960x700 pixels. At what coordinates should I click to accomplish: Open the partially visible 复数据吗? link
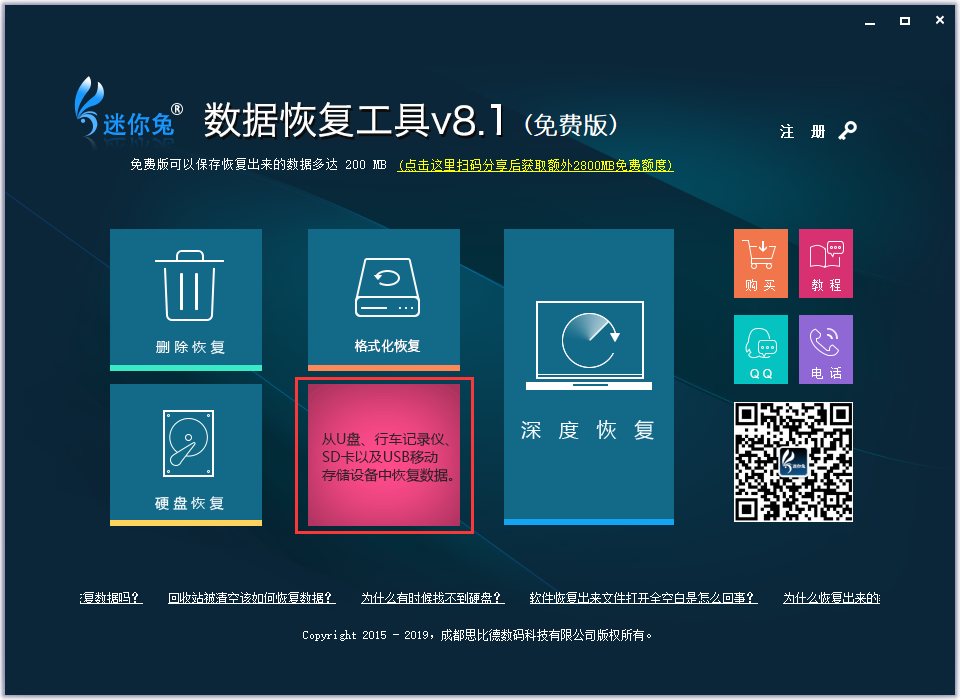111,598
